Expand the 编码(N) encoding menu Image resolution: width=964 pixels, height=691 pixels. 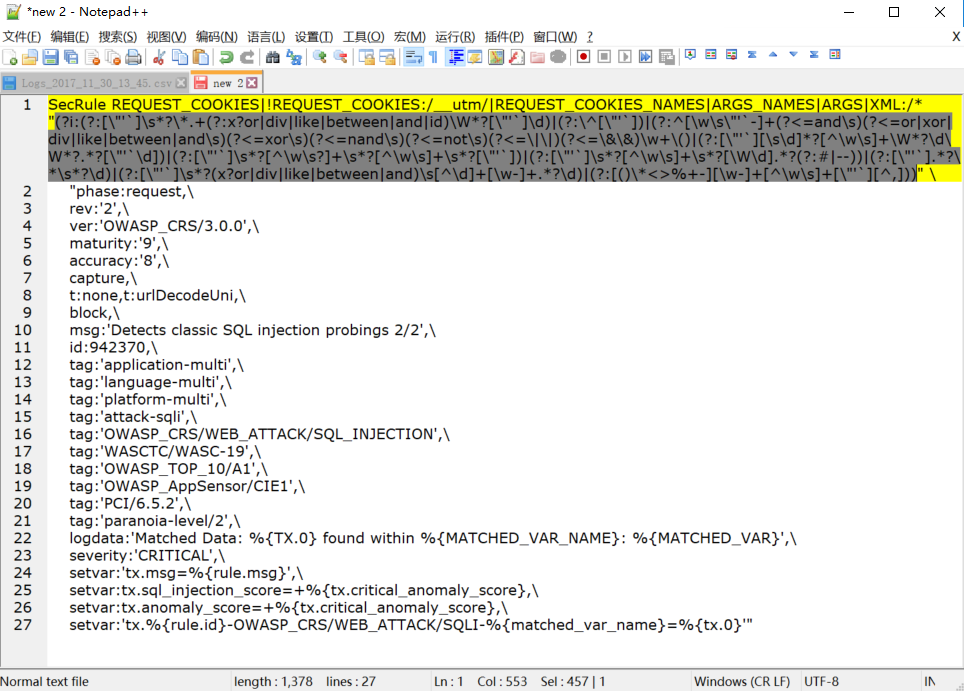(x=216, y=36)
